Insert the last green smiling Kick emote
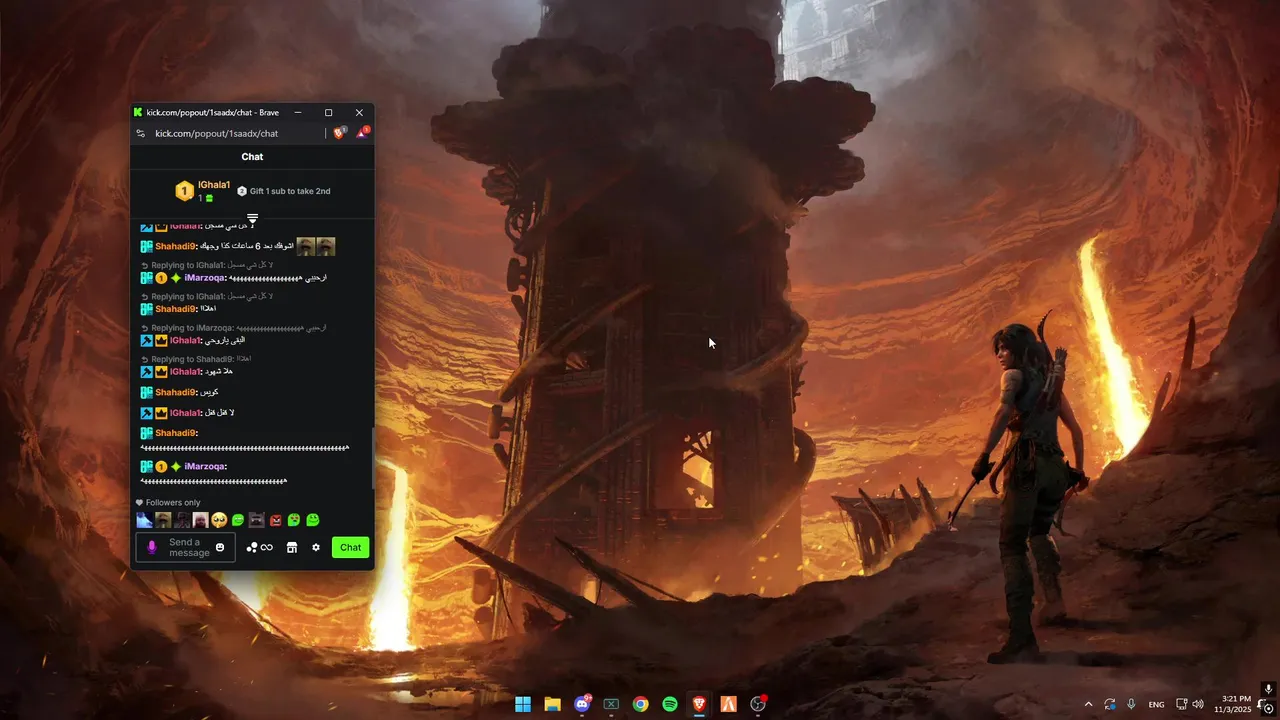 pyautogui.click(x=313, y=520)
